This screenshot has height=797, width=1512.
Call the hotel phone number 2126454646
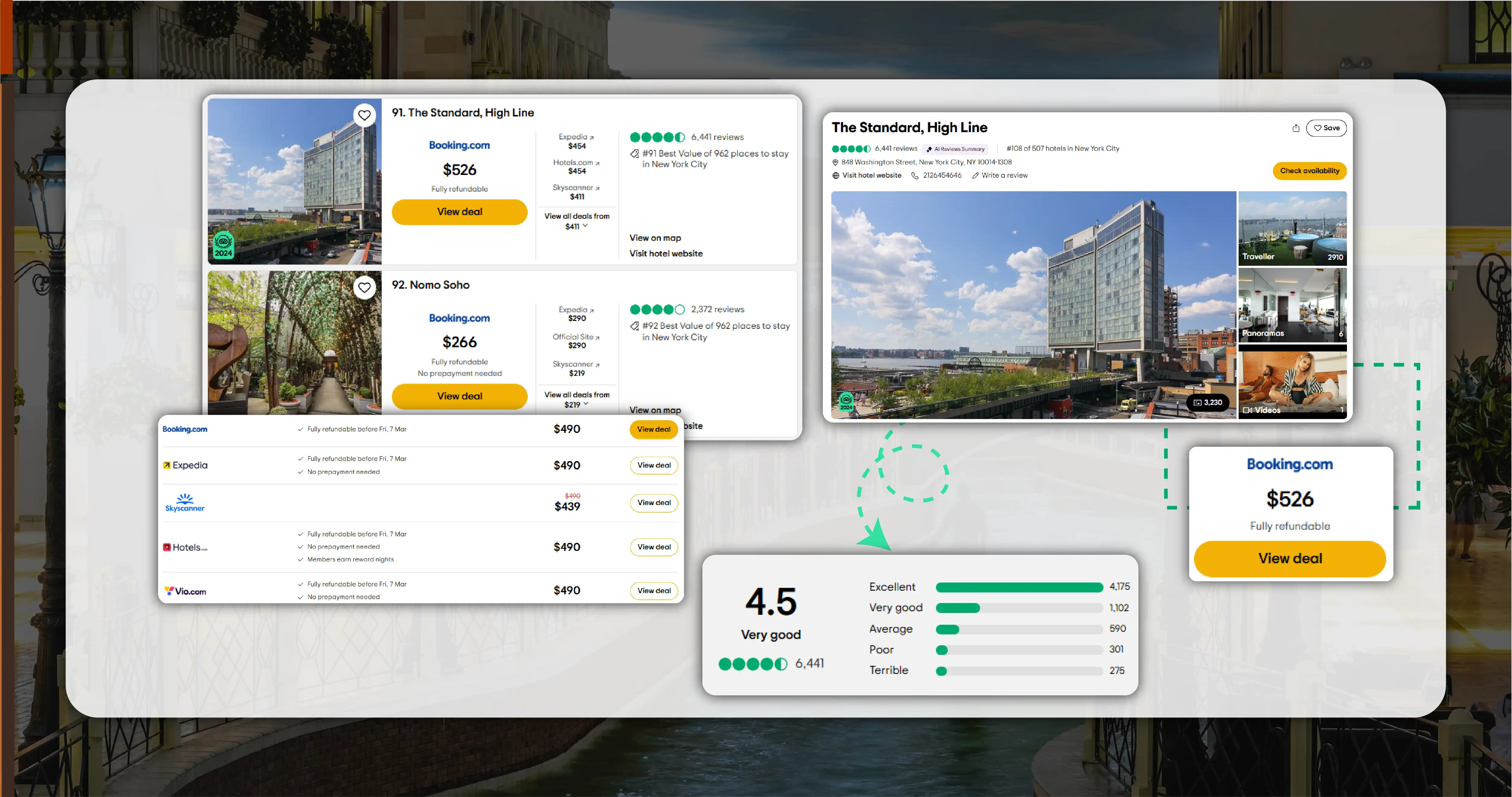click(x=936, y=176)
